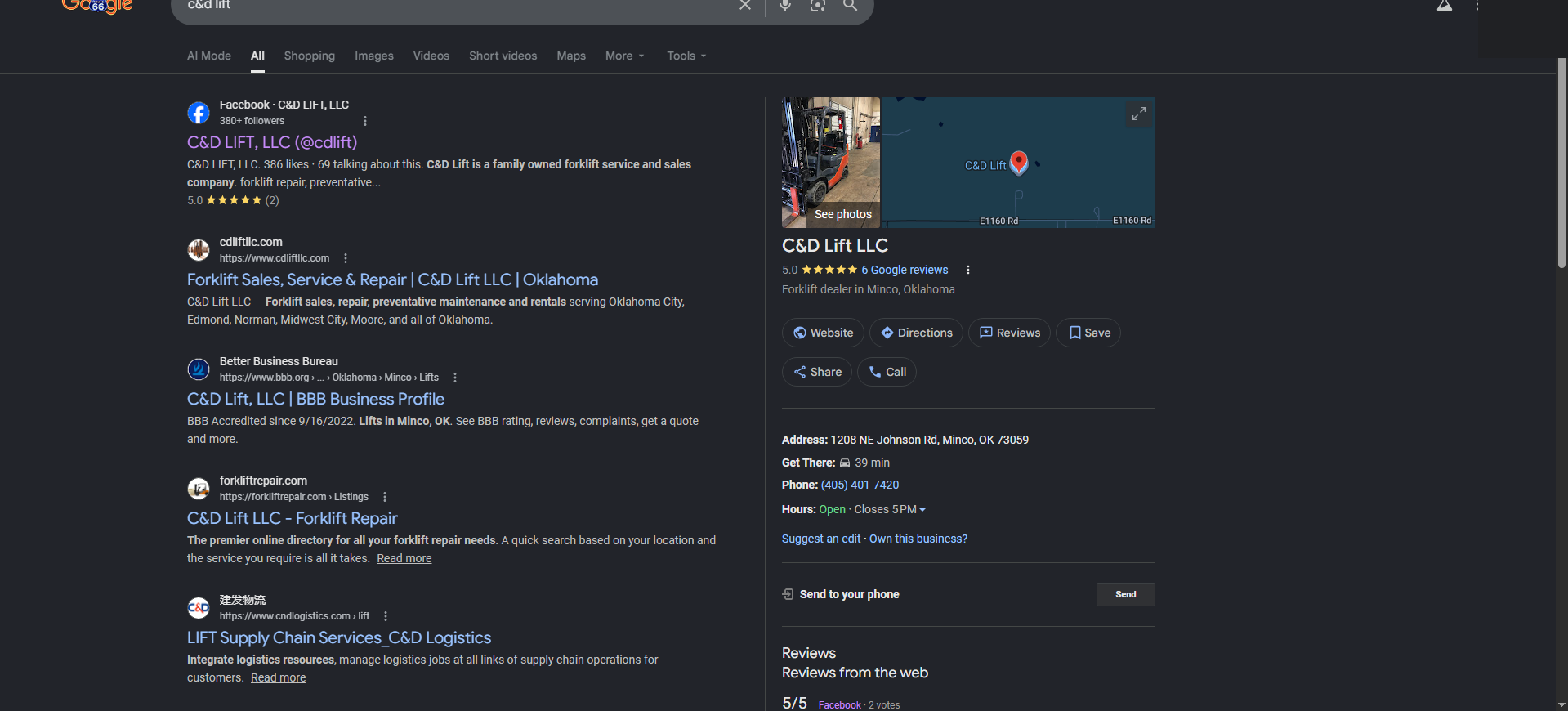This screenshot has width=1568, height=711.
Task: Start voice search with the microphone icon
Action: coord(785,5)
